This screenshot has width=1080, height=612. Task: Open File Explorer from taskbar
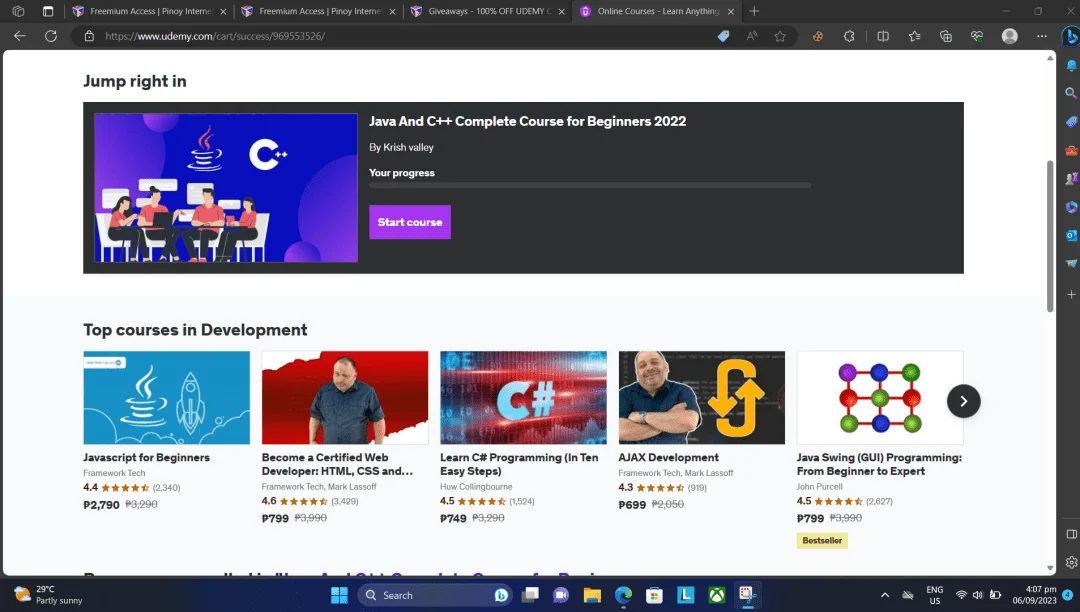coord(592,595)
